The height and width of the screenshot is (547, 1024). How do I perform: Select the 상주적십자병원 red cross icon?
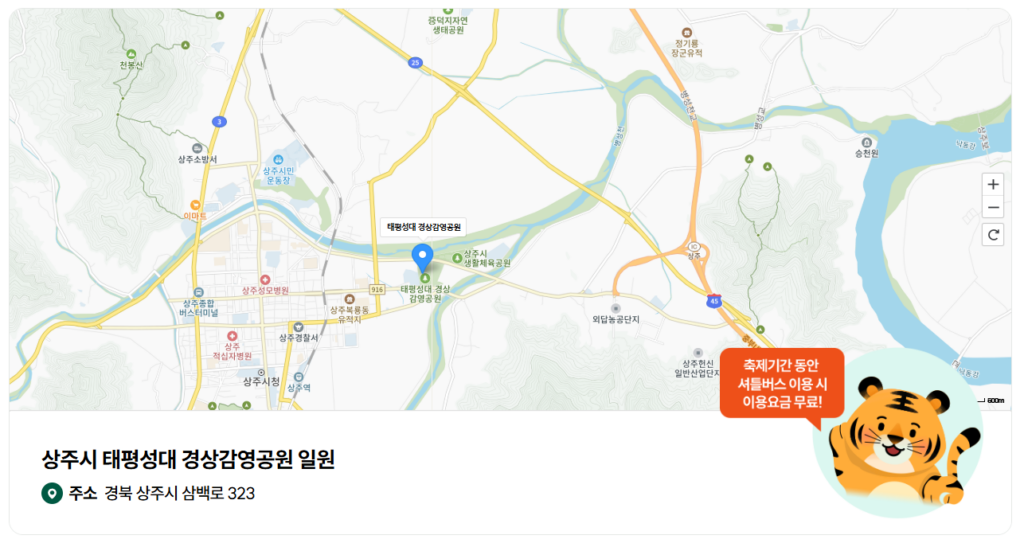[x=232, y=336]
